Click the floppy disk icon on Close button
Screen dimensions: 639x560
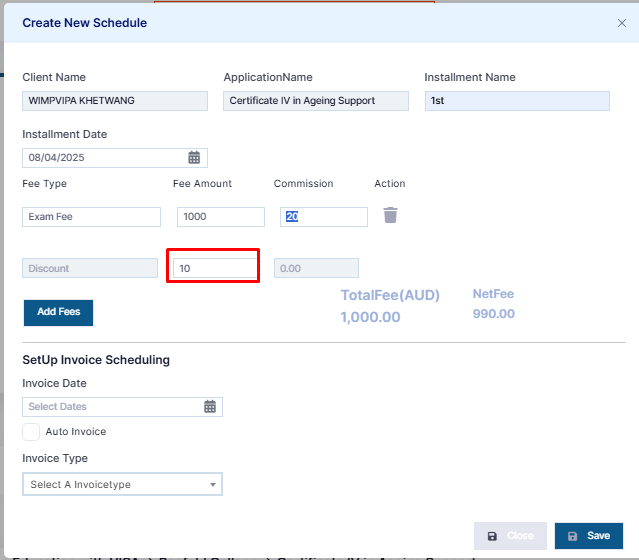tap(492, 536)
